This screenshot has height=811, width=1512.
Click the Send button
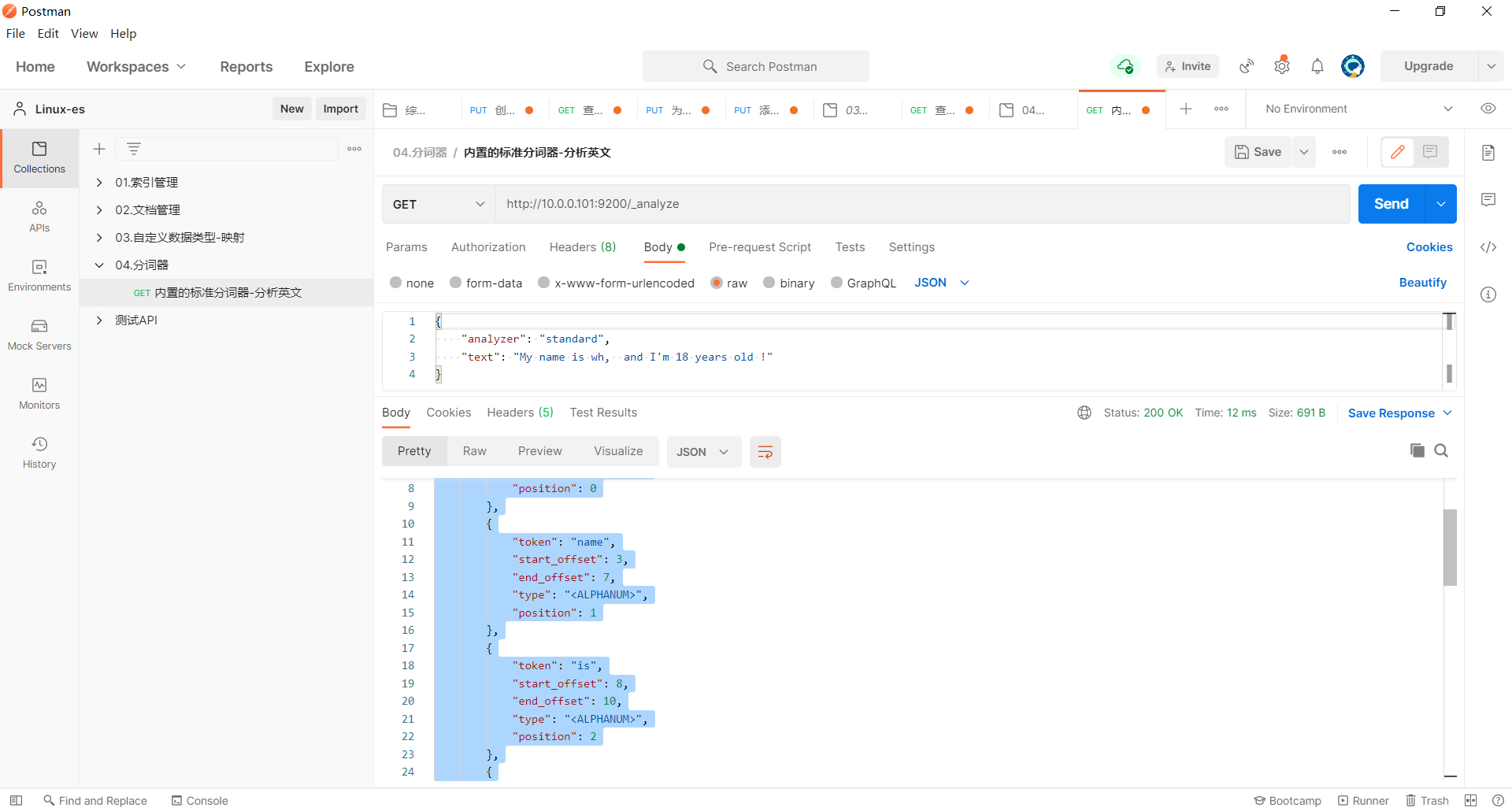[1392, 204]
